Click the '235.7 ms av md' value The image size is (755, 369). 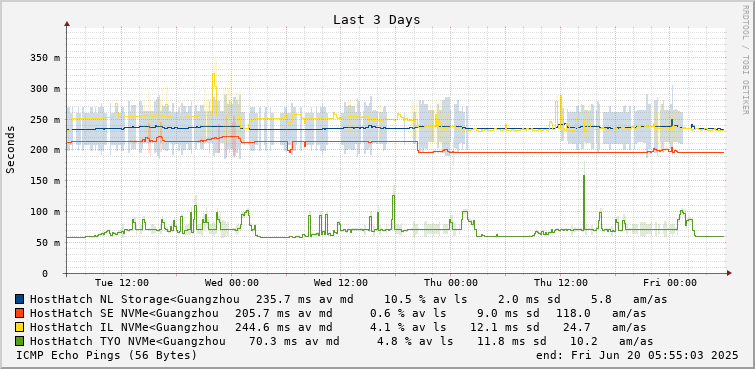304,299
